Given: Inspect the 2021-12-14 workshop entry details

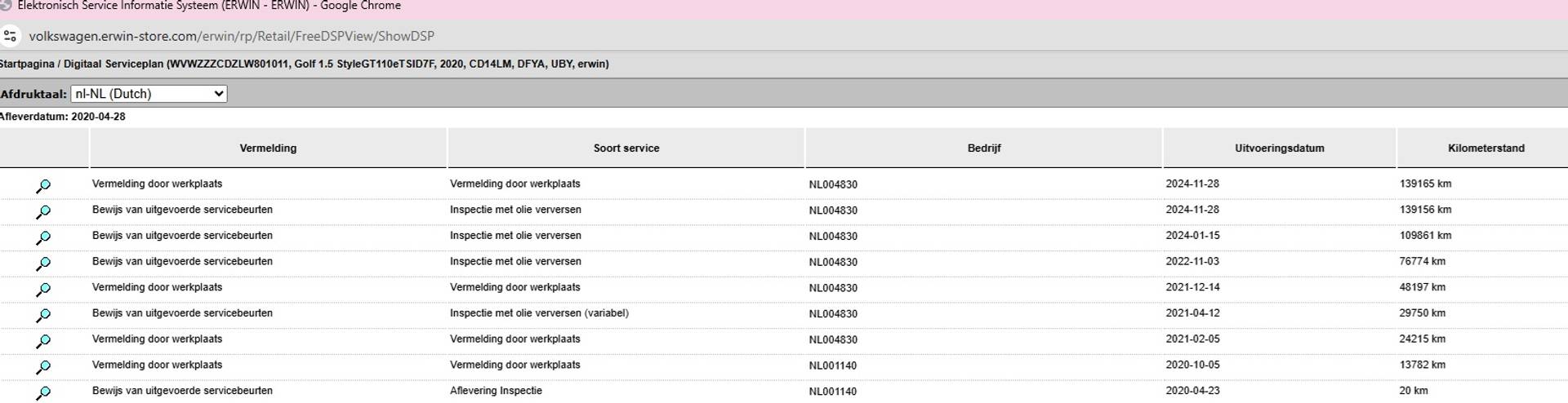Looking at the screenshot, I should (43, 290).
